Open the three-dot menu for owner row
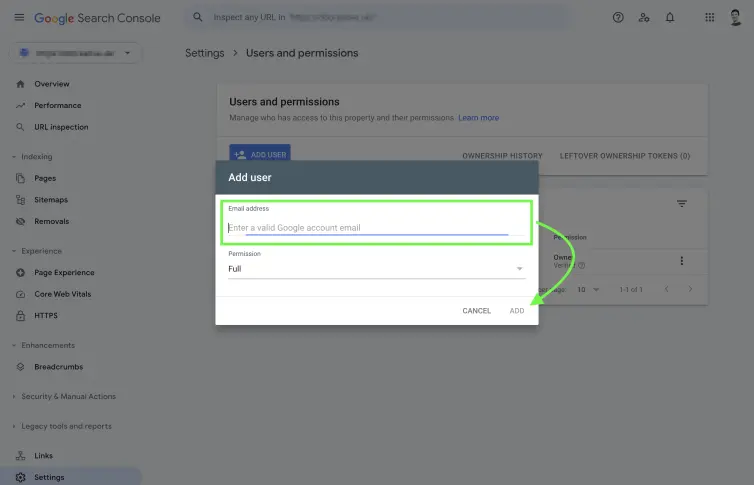 tap(682, 261)
